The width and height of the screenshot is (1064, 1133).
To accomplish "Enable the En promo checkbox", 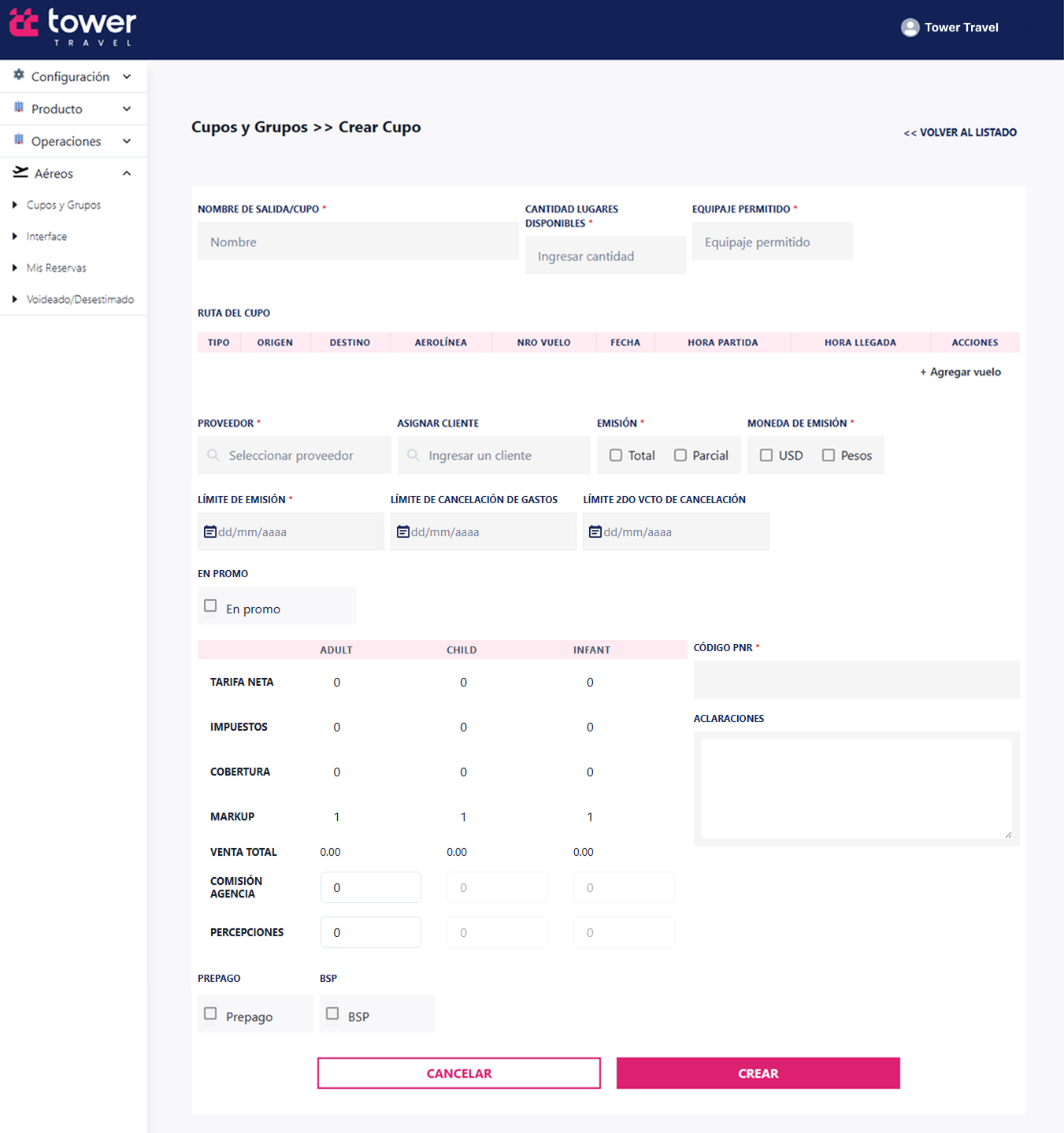I will 210,605.
